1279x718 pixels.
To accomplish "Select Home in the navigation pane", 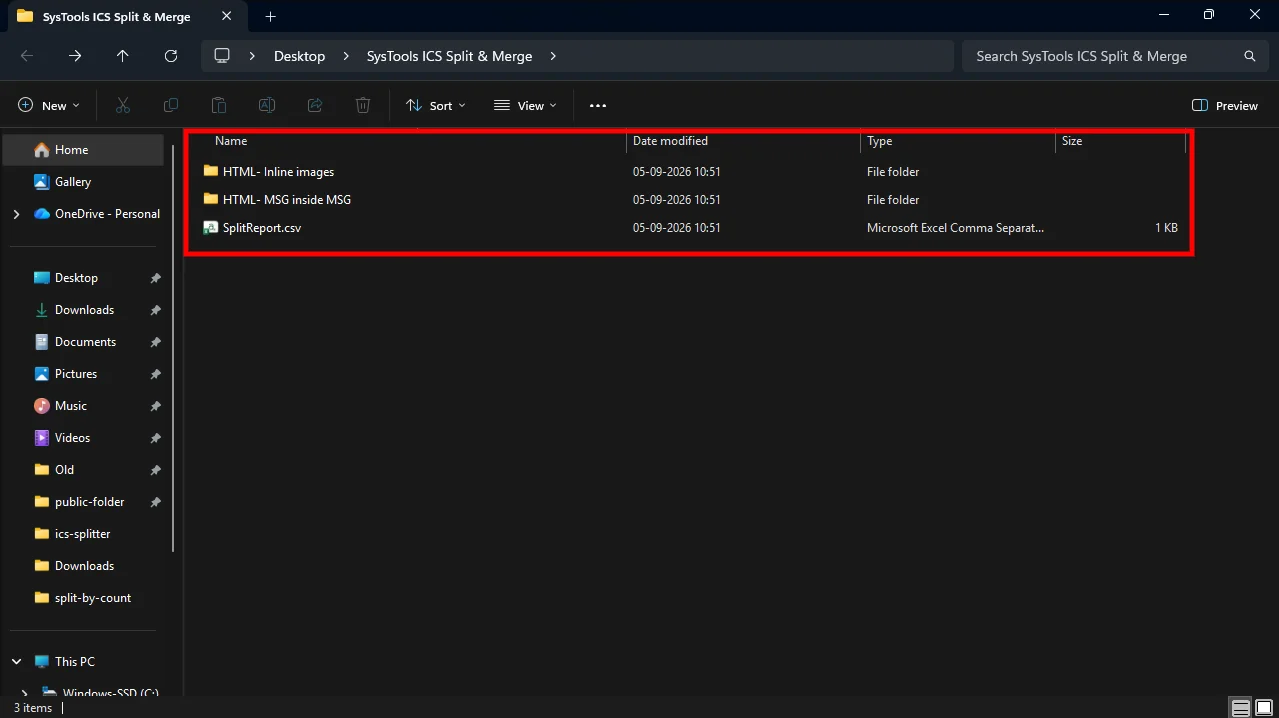I will click(x=83, y=150).
